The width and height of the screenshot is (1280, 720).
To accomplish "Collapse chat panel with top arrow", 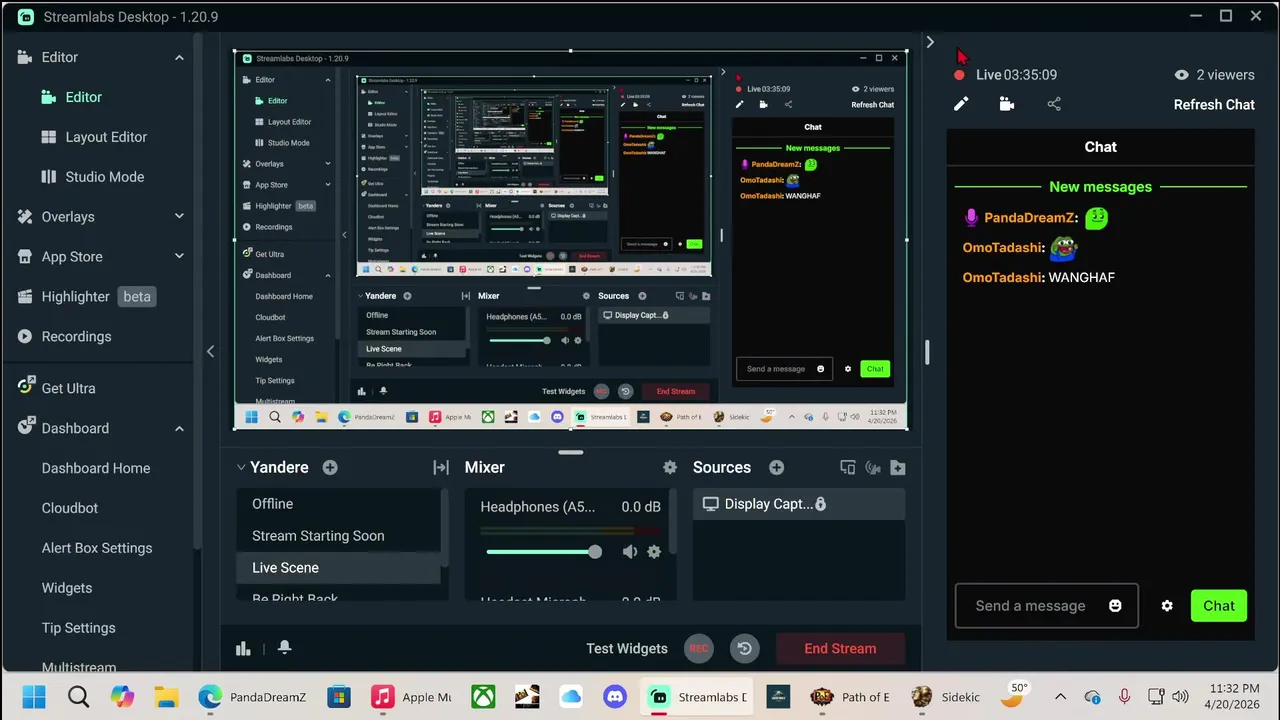I will click(930, 42).
